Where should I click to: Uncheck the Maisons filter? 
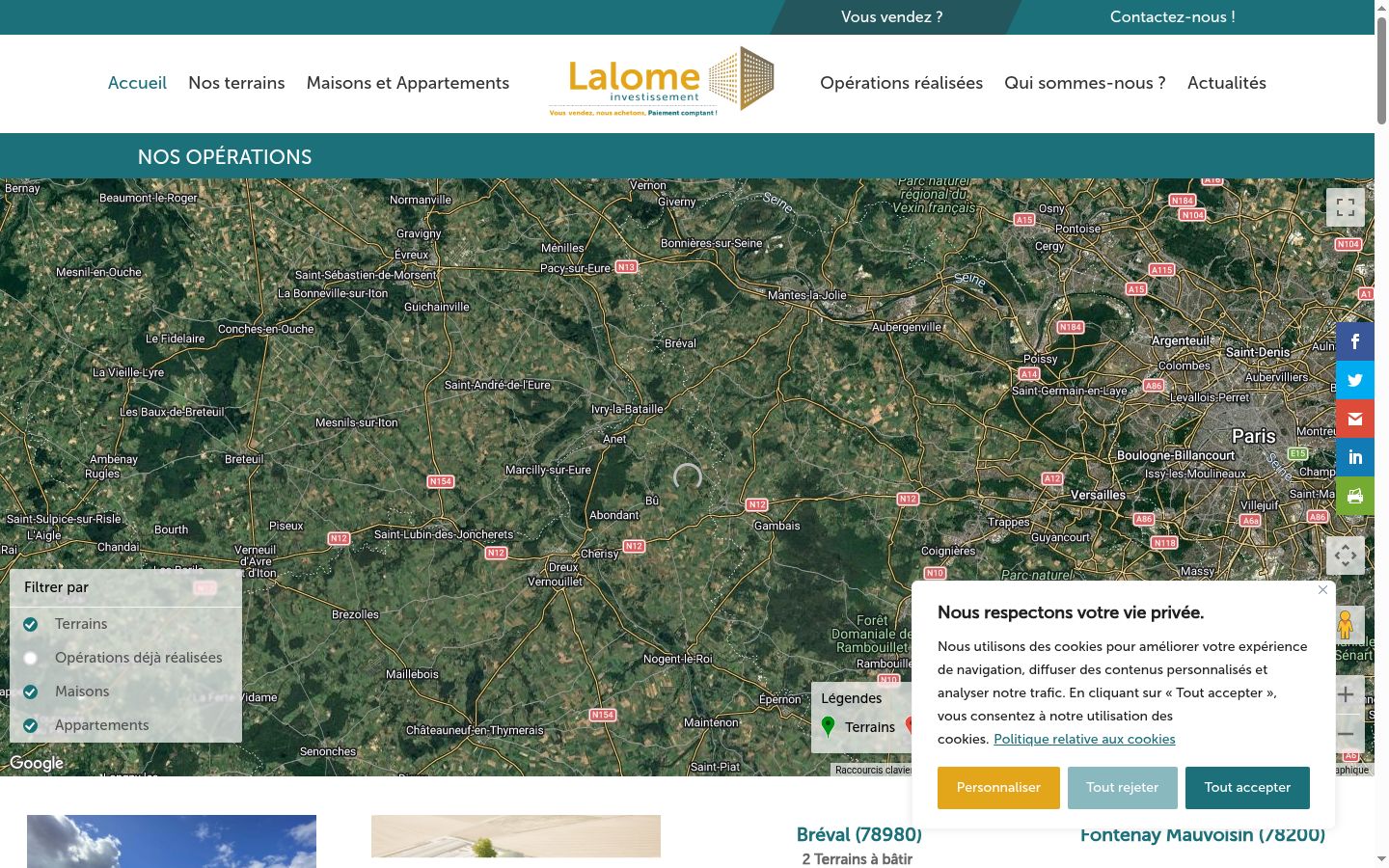tap(31, 692)
